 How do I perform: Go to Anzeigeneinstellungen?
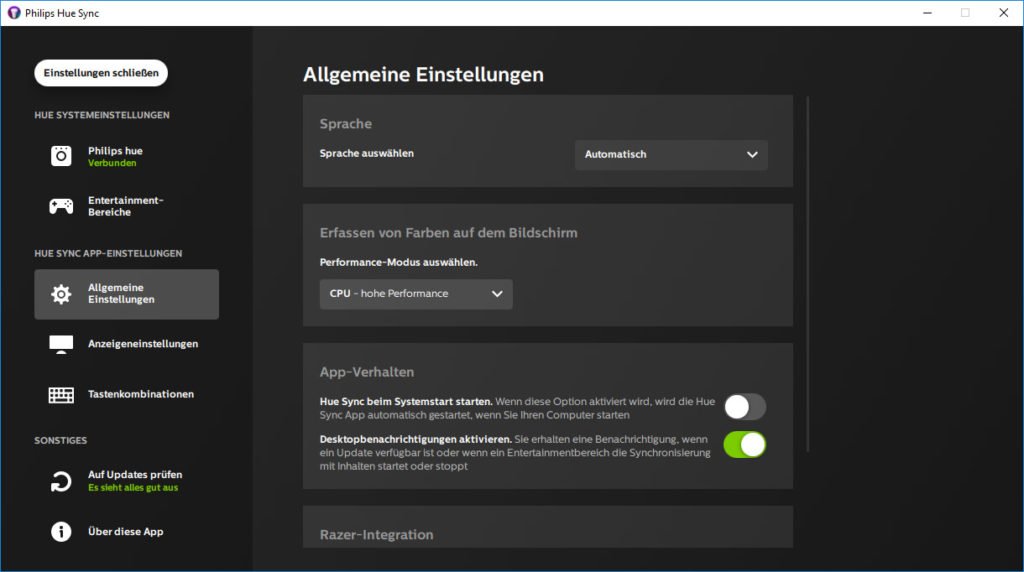pos(126,344)
